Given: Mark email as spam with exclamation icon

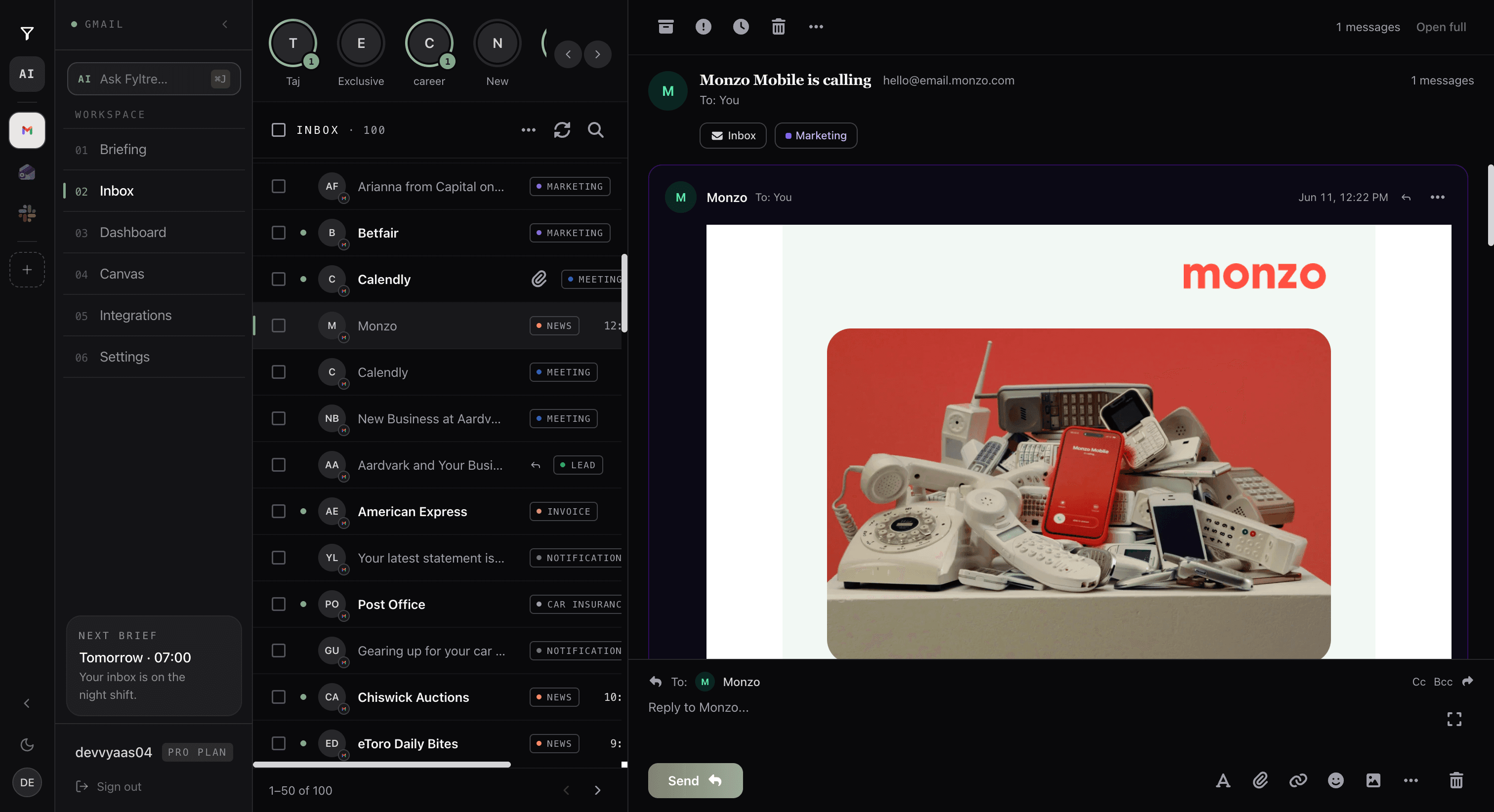Looking at the screenshot, I should [703, 27].
